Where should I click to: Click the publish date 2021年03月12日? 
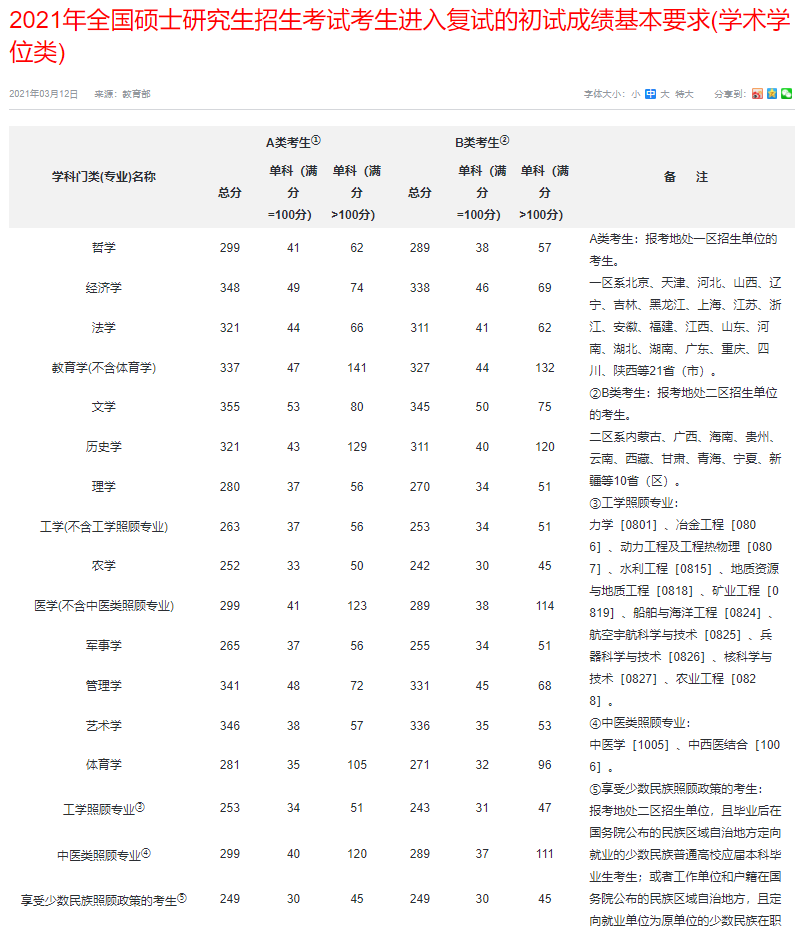pos(43,94)
